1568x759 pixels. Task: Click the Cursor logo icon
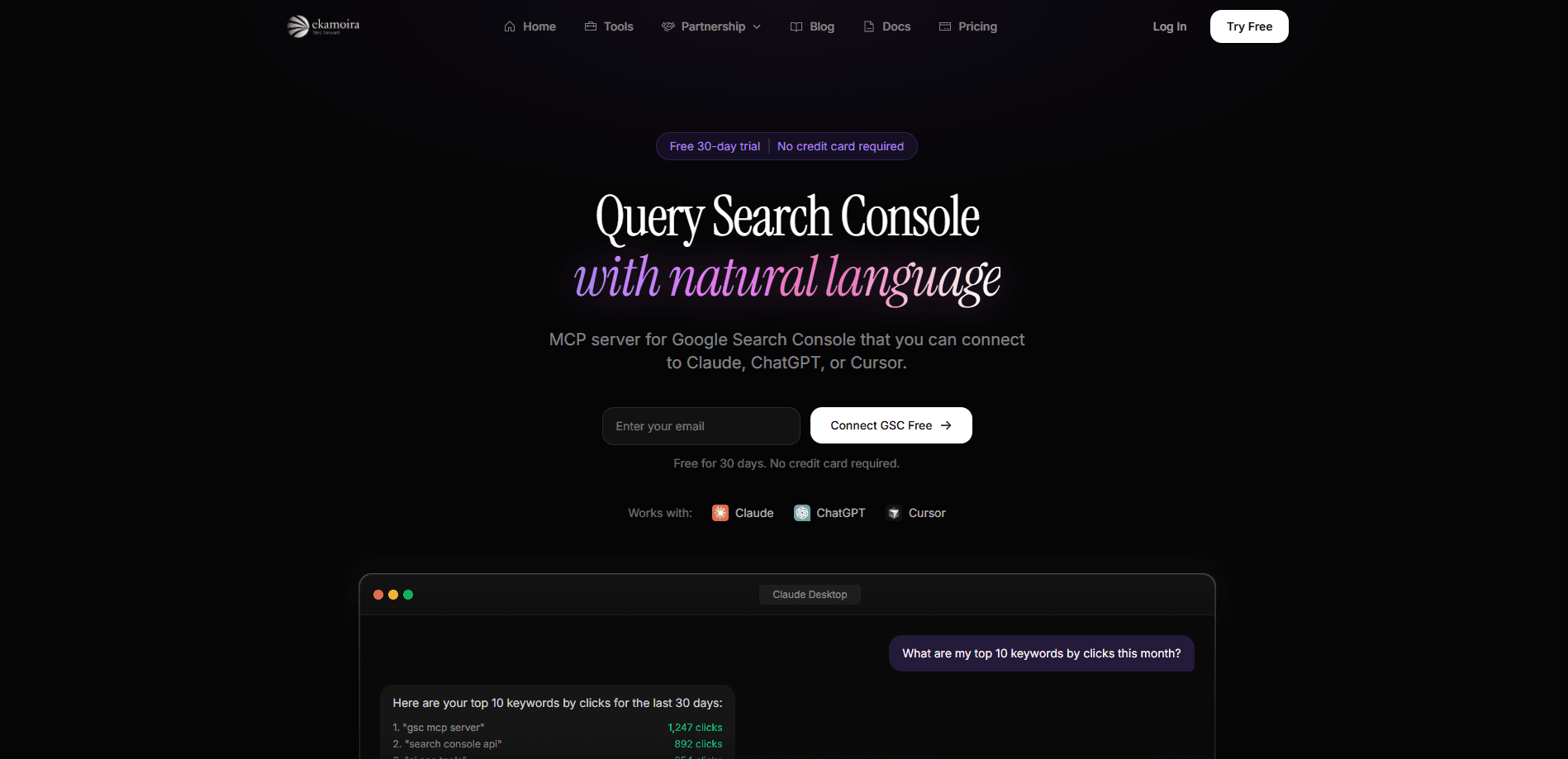pyautogui.click(x=894, y=513)
